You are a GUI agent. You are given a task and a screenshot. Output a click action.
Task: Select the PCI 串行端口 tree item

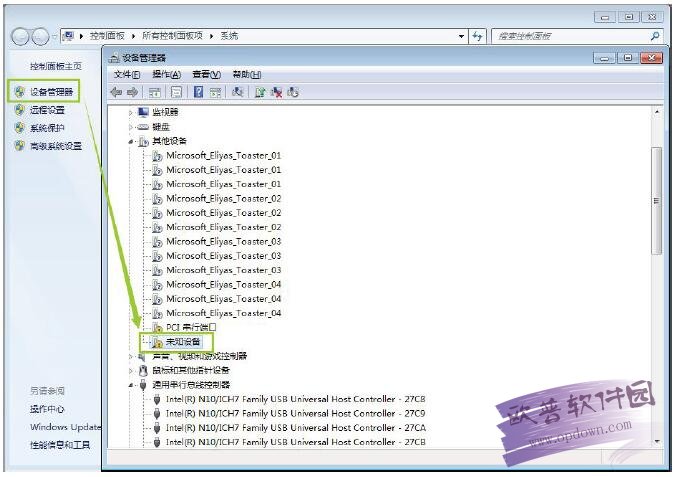point(191,327)
